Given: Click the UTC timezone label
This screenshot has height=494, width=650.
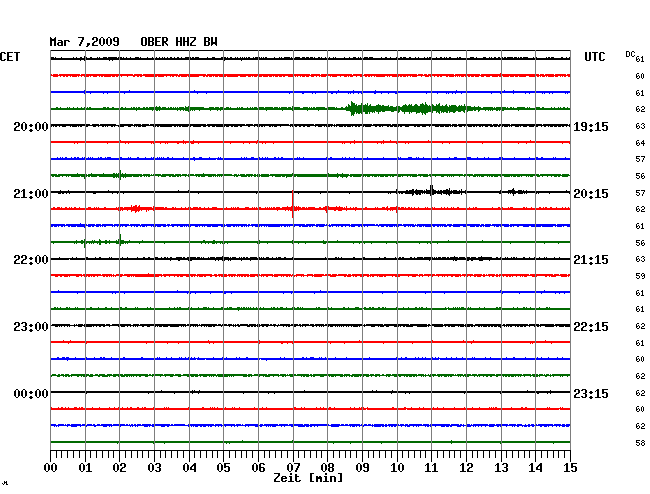Looking at the screenshot, I should [x=594, y=56].
